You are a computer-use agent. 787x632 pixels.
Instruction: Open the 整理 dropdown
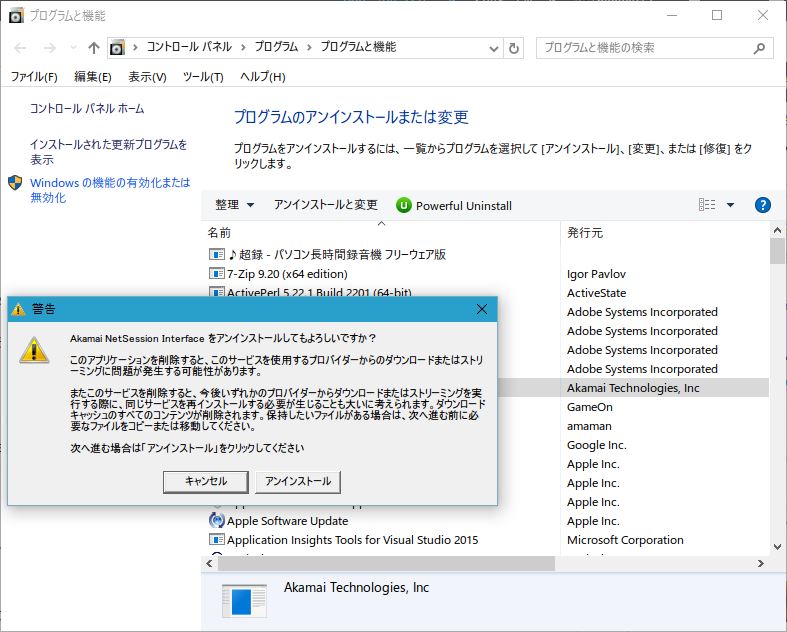tap(234, 205)
